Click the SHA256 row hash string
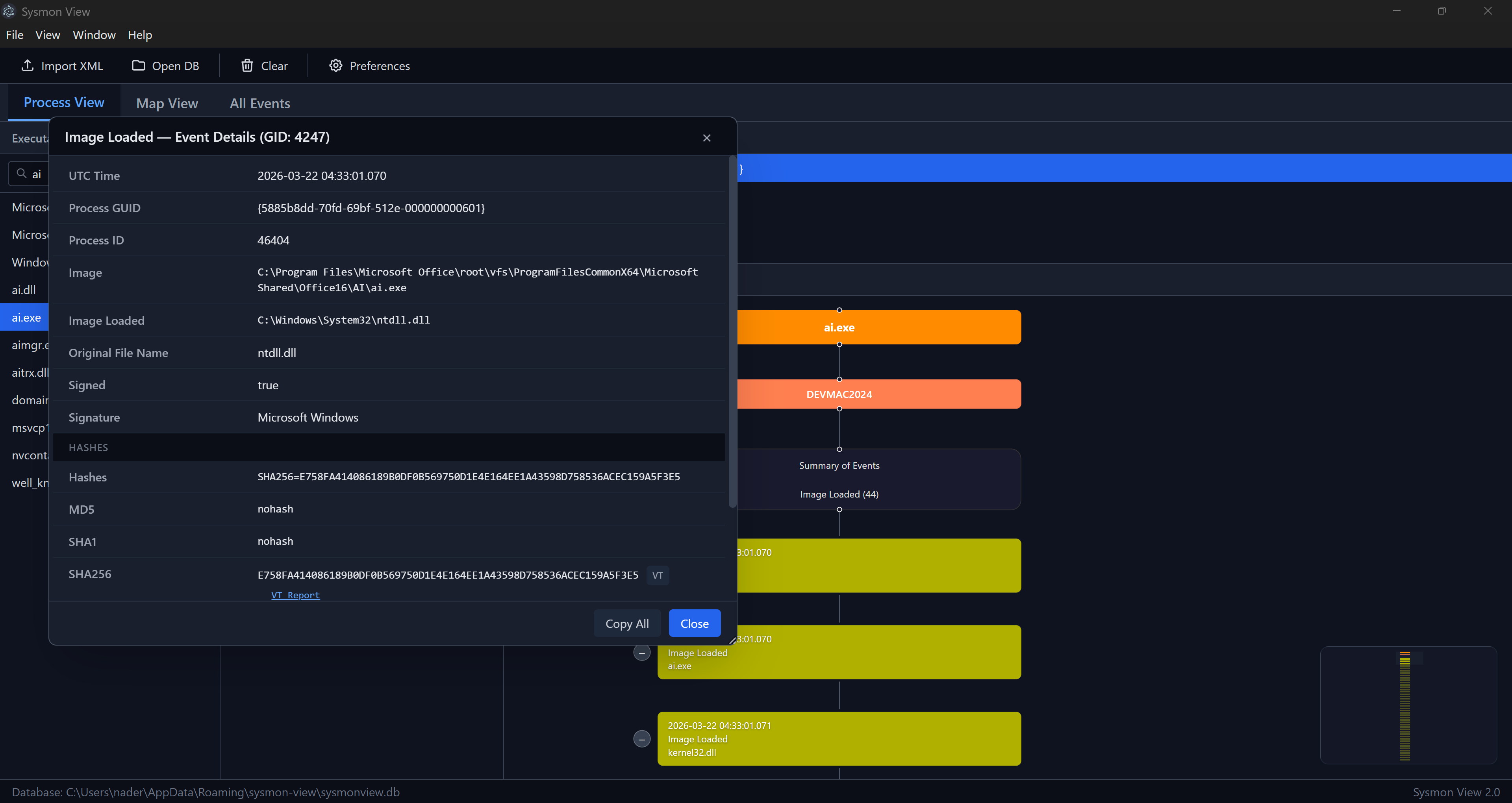Viewport: 1512px width, 803px height. [x=448, y=575]
